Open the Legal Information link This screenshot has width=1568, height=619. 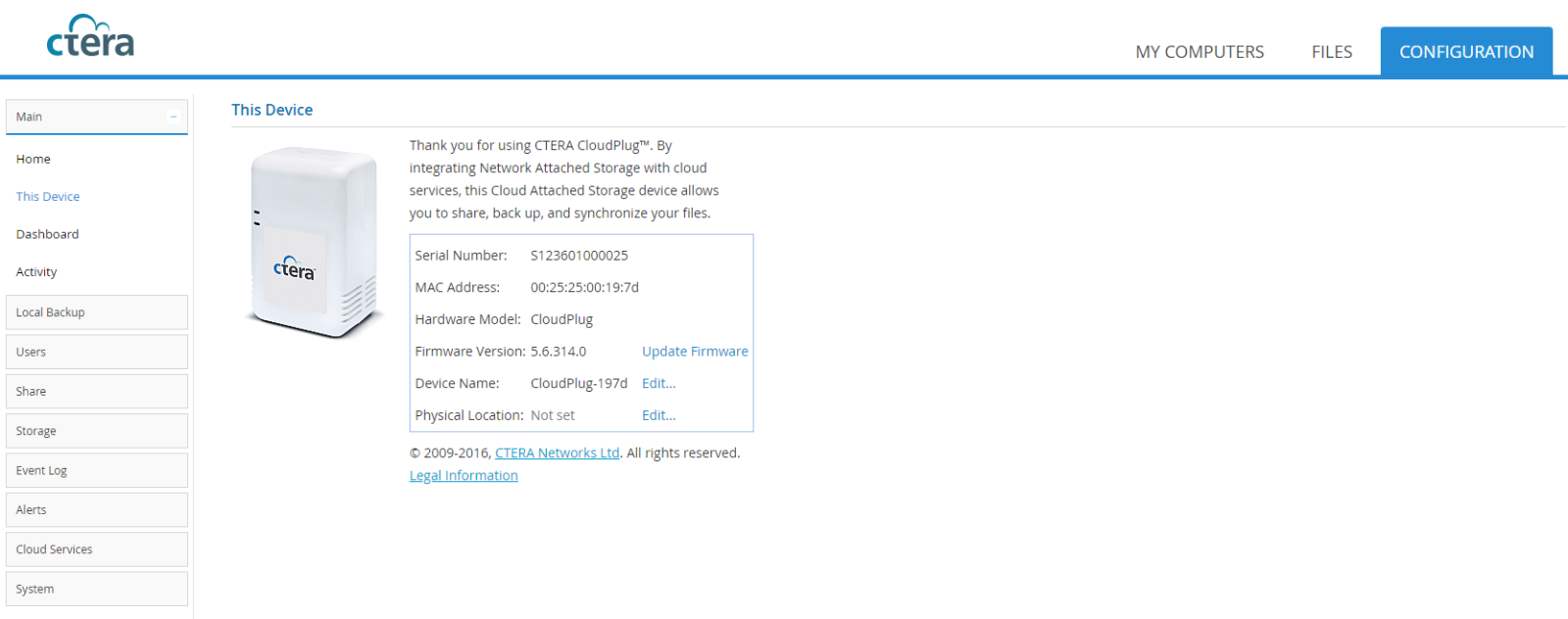pyautogui.click(x=464, y=475)
